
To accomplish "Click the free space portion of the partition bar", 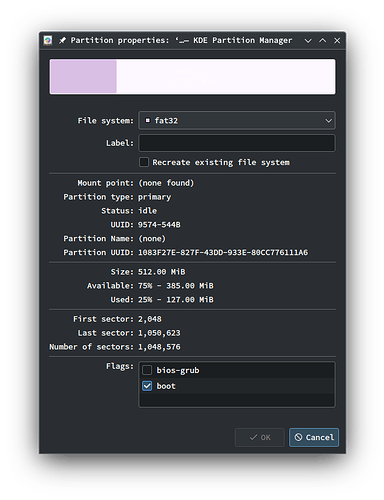I will click(226, 77).
